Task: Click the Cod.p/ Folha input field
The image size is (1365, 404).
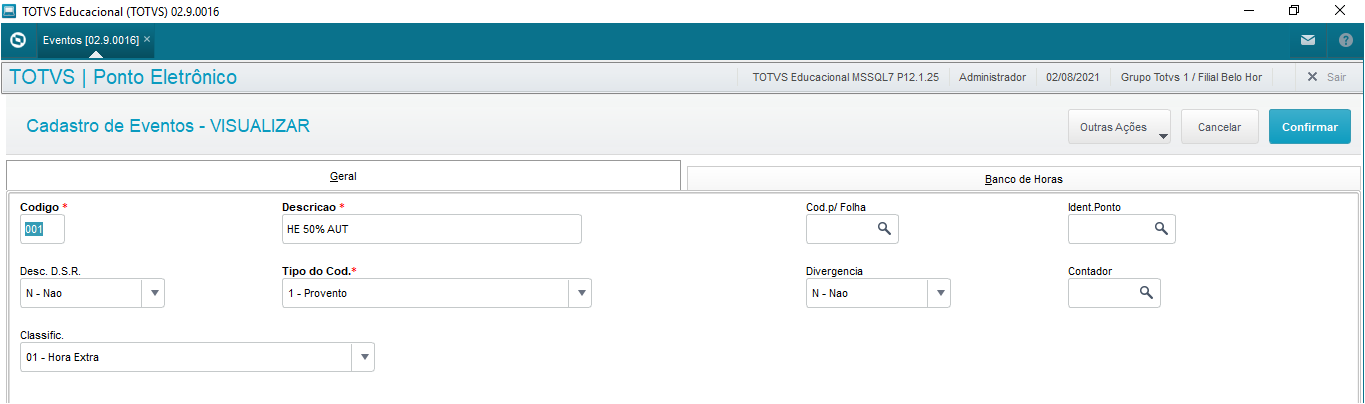Action: (852, 229)
